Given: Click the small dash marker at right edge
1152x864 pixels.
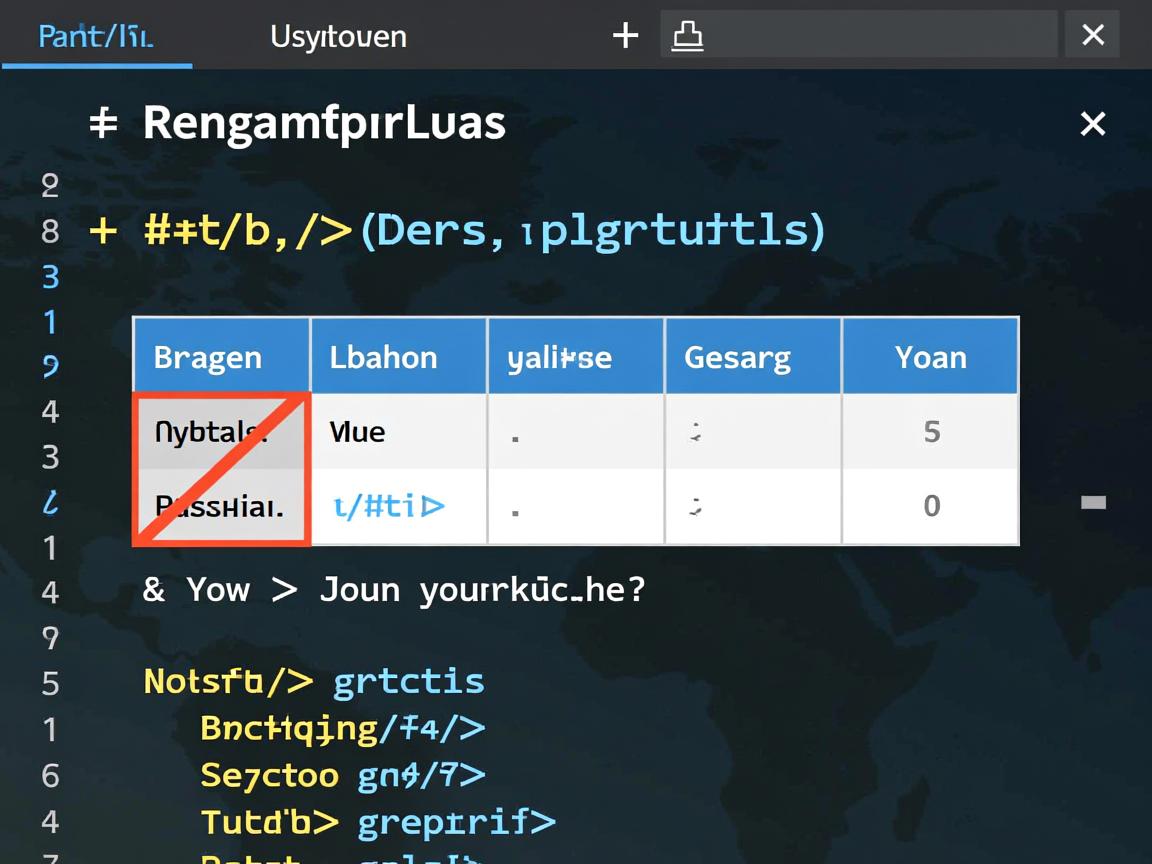Looking at the screenshot, I should tap(1093, 502).
